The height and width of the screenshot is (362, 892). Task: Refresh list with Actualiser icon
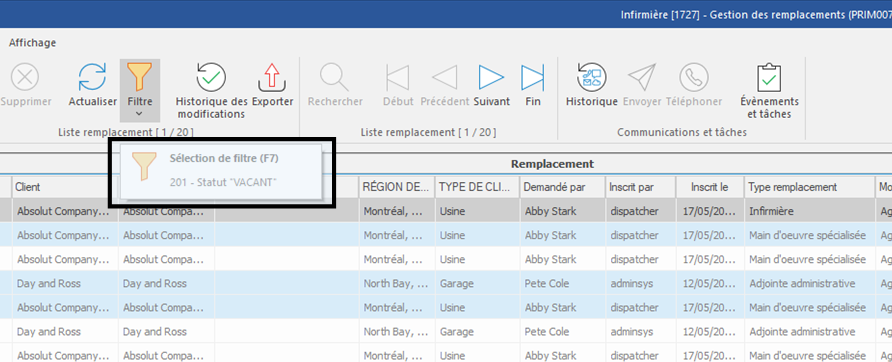point(92,77)
